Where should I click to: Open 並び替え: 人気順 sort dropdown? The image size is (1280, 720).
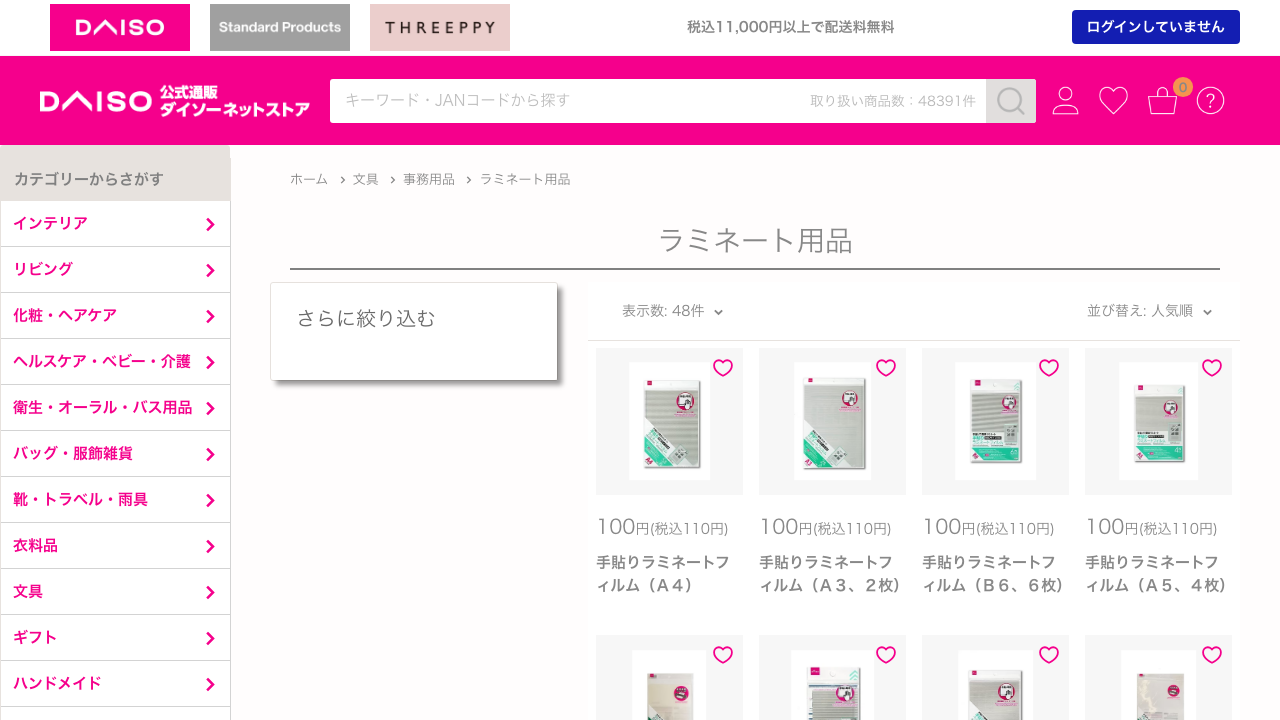tap(1150, 311)
